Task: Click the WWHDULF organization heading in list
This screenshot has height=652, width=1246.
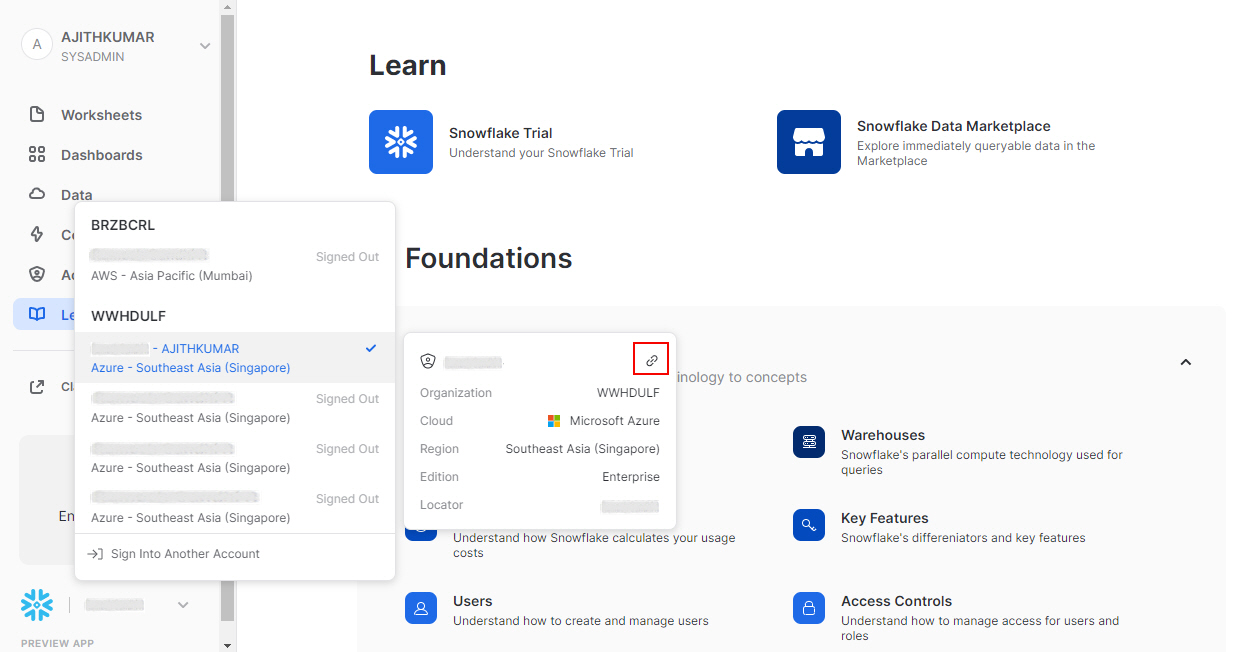Action: coord(128,316)
